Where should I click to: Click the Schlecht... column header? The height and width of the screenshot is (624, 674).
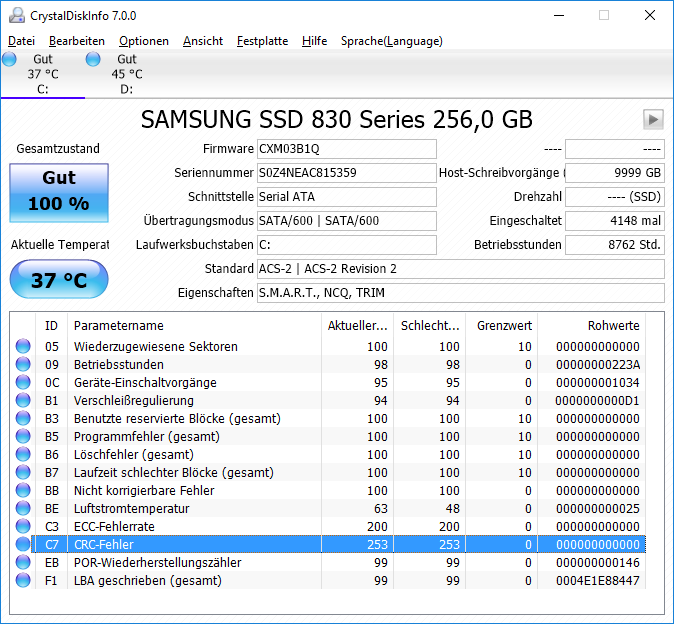429,325
